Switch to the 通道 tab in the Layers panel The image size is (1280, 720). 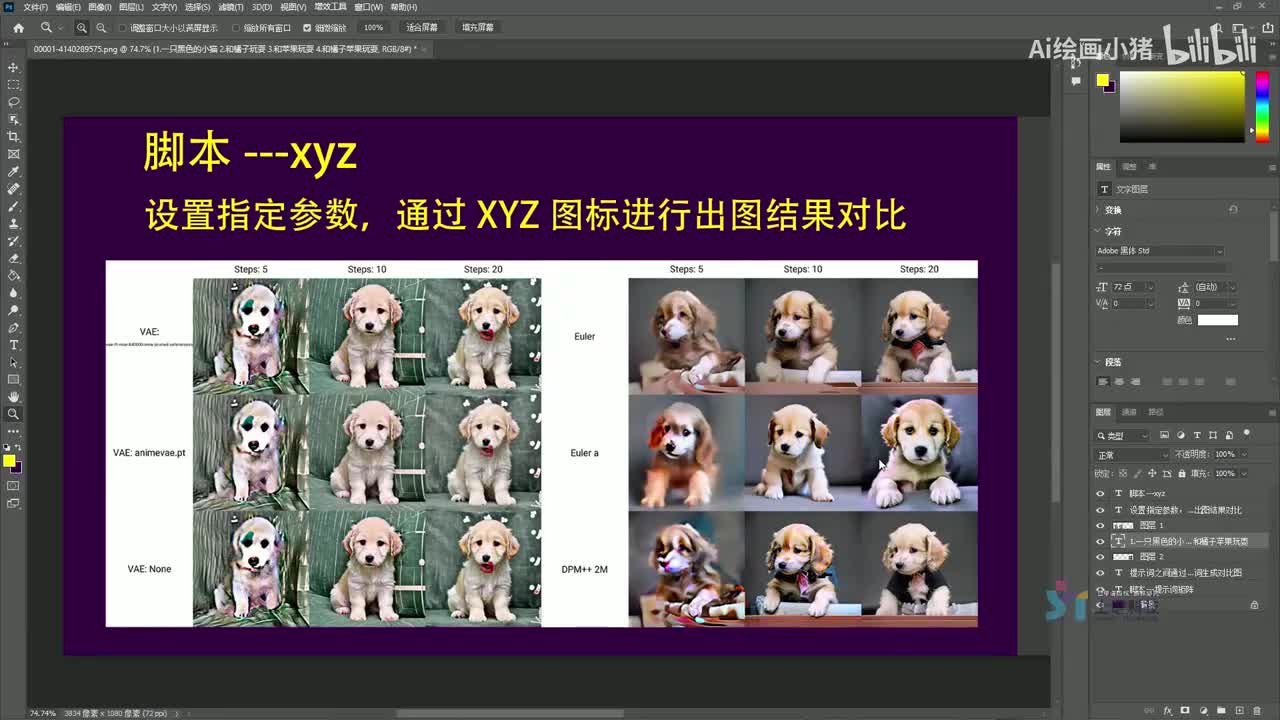coord(1129,412)
